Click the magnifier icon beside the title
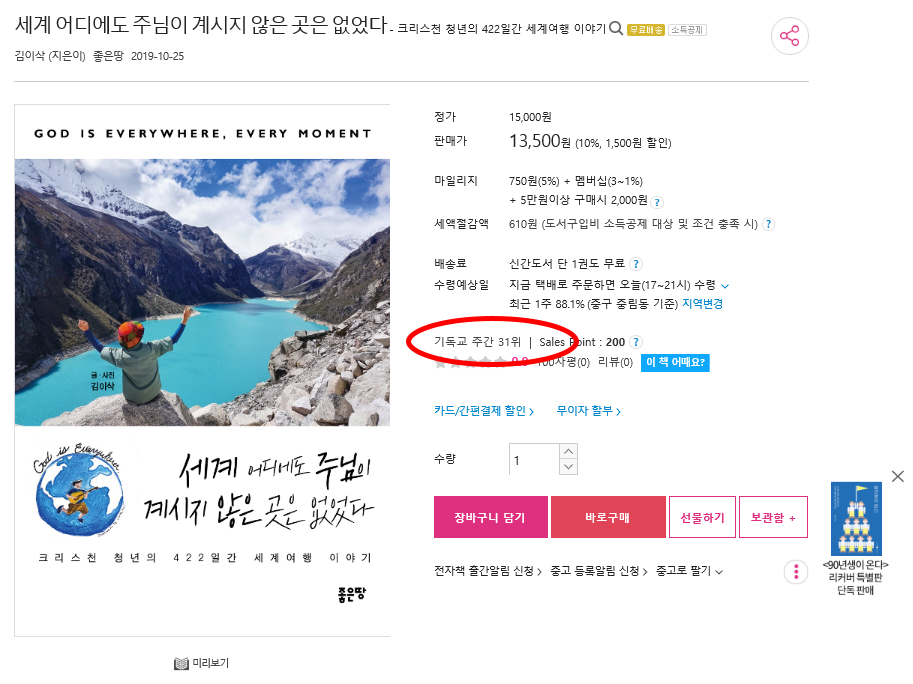 (616, 28)
